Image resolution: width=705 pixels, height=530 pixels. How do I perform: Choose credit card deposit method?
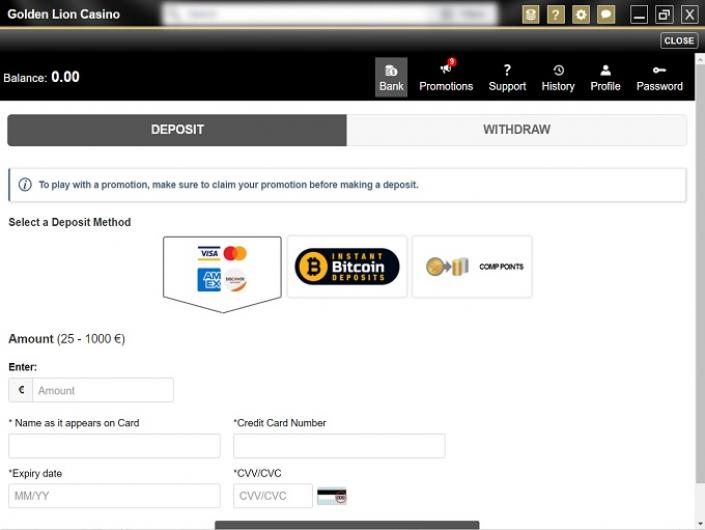point(222,268)
